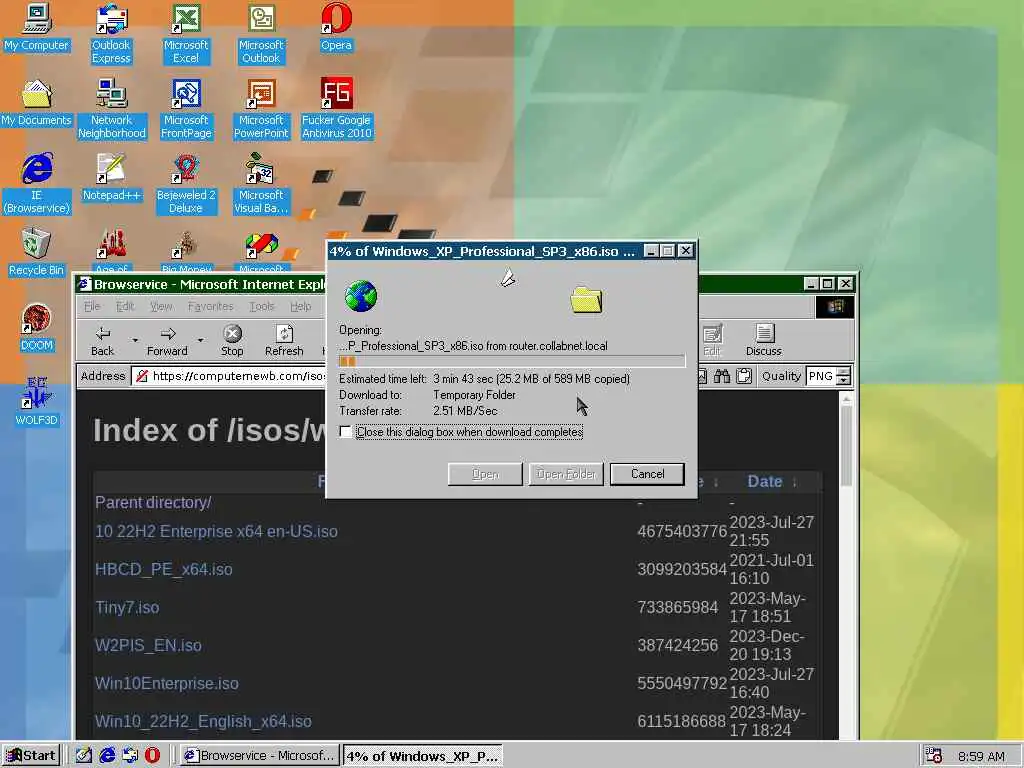Image resolution: width=1024 pixels, height=768 pixels.
Task: Open Forward button history dropdown arrow
Action: coord(200,340)
